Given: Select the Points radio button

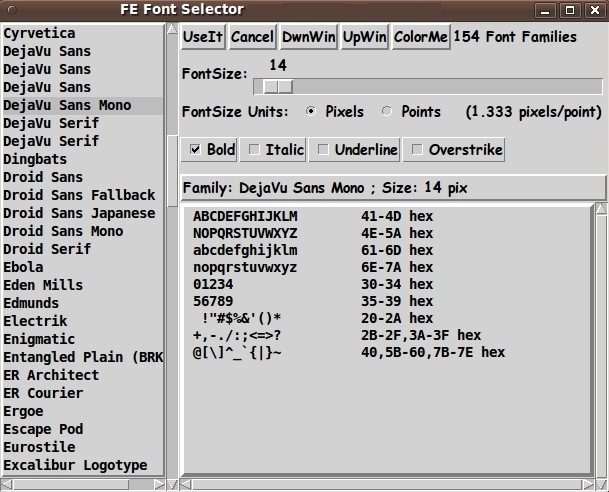Looking at the screenshot, I should pyautogui.click(x=387, y=112).
